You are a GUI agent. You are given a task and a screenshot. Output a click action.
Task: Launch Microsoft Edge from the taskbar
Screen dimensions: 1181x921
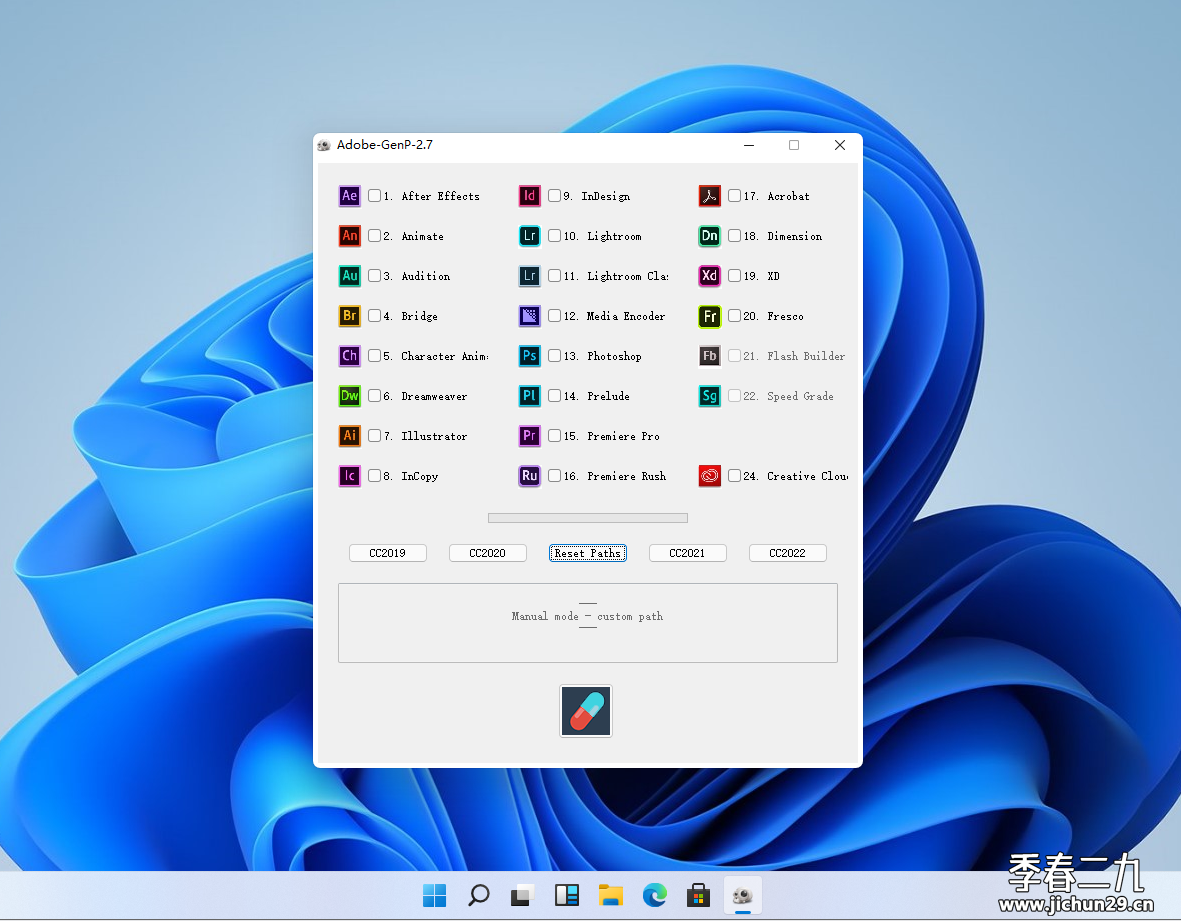(655, 895)
